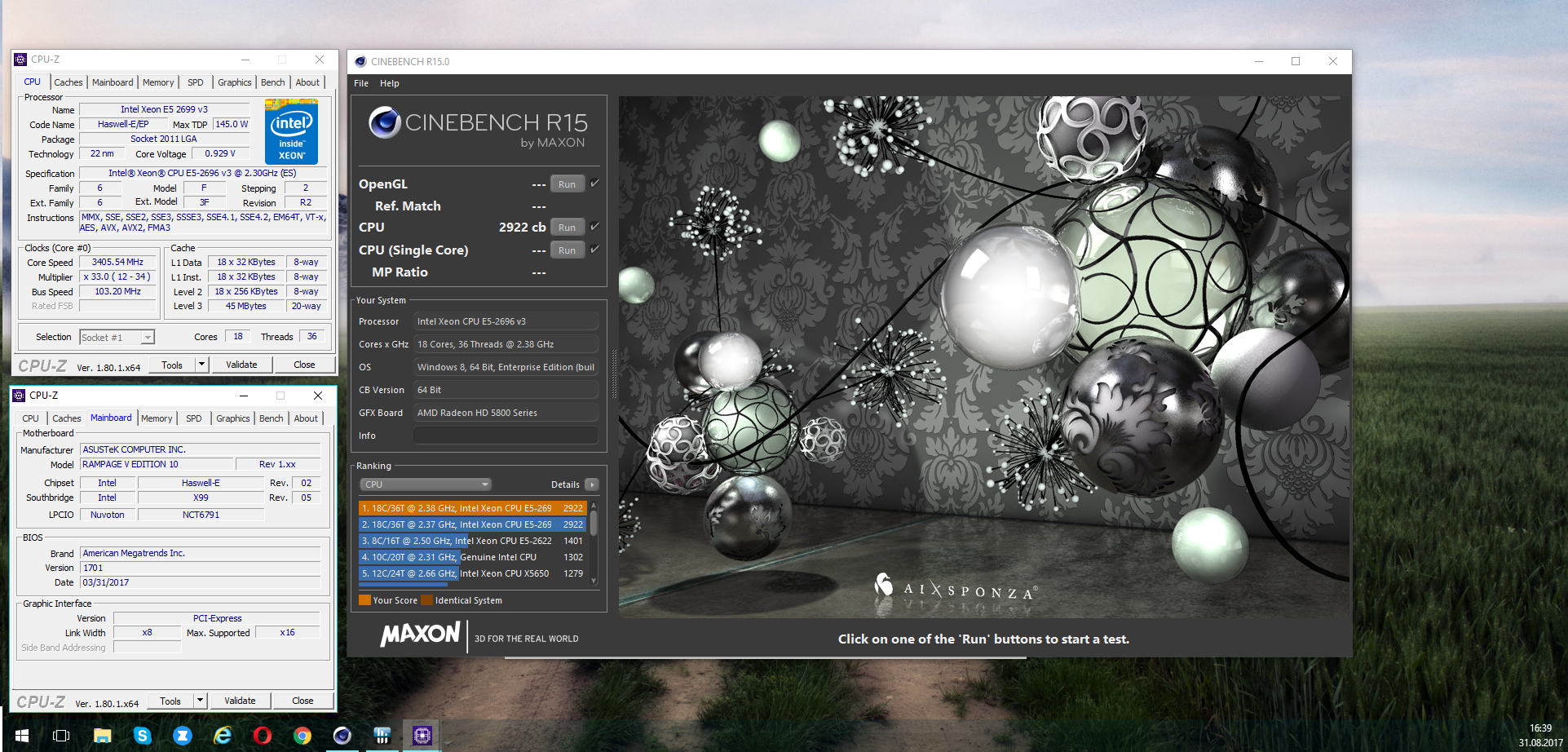This screenshot has height=752, width=1568.
Task: Click Tools button in top CPU-Z window
Action: coord(172,365)
